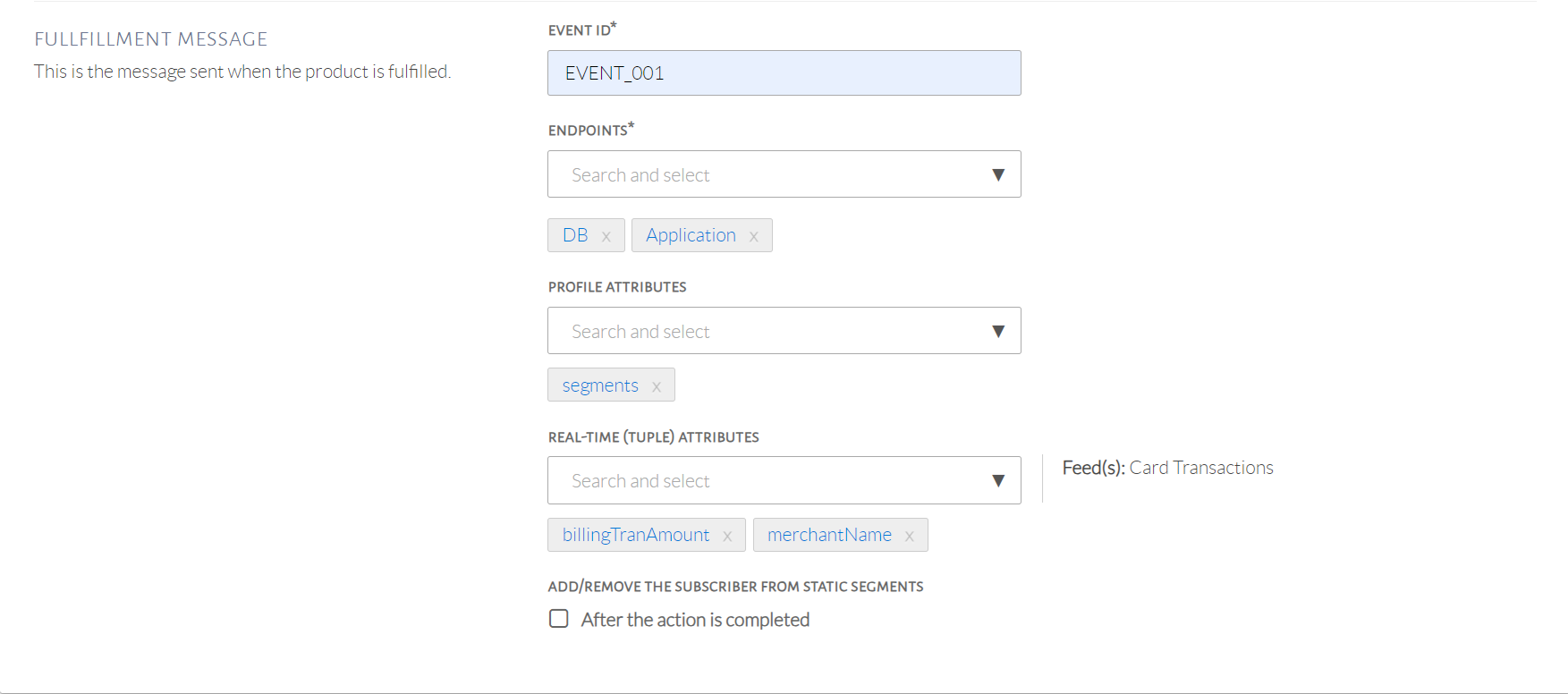Select the DB endpoint chip label
1568x694 pixels.
pyautogui.click(x=575, y=235)
